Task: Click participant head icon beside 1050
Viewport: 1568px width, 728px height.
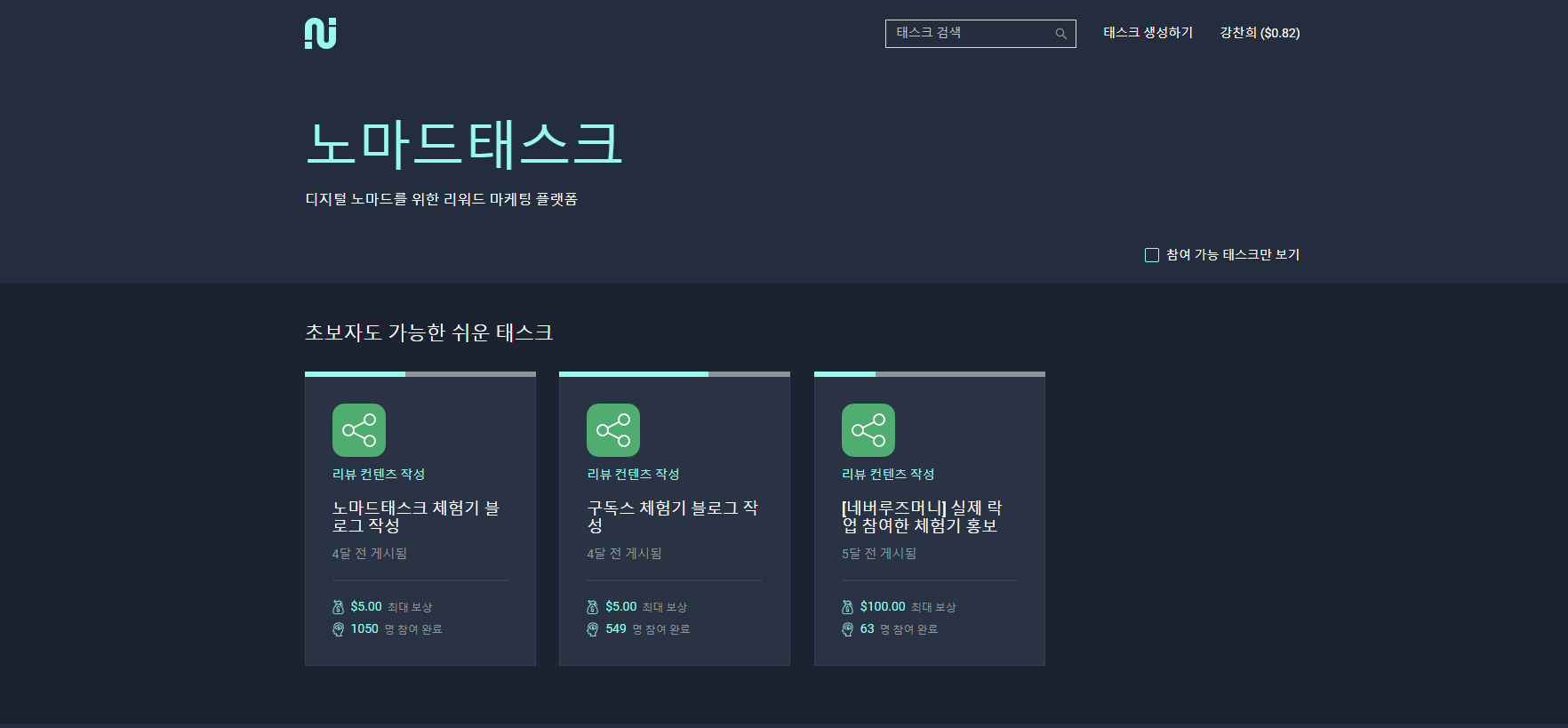Action: pyautogui.click(x=338, y=629)
